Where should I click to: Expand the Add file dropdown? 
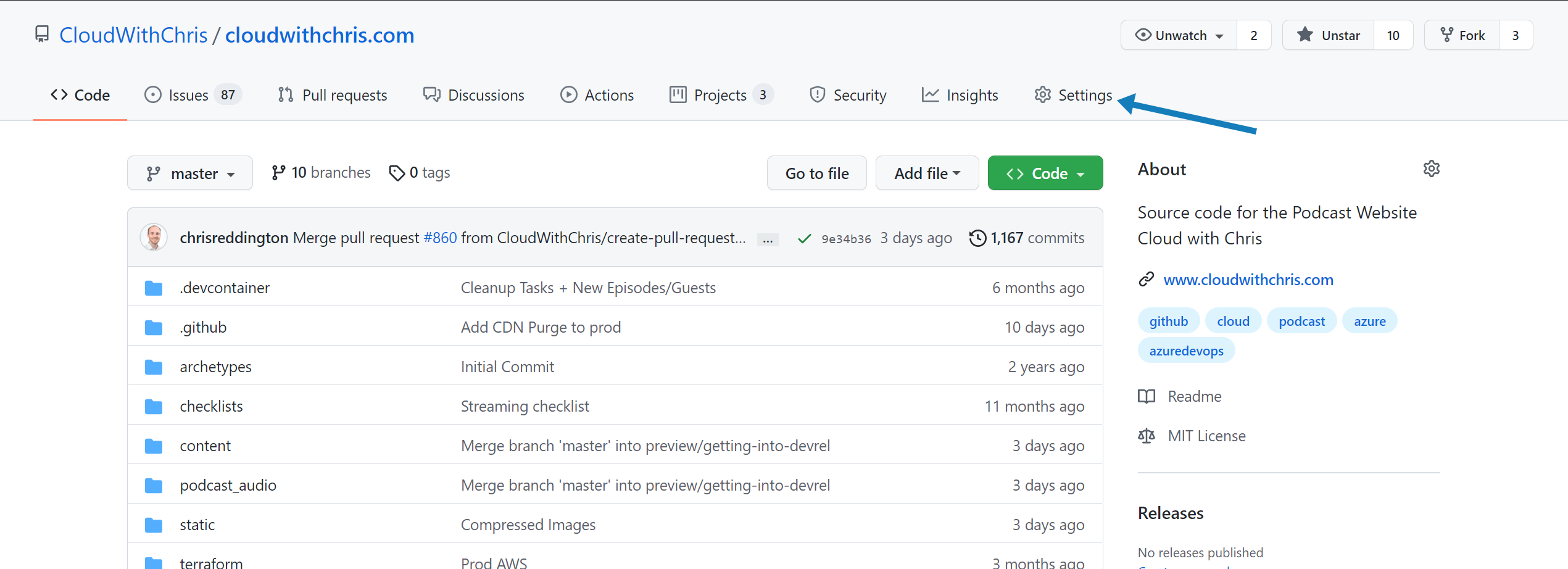[926, 173]
